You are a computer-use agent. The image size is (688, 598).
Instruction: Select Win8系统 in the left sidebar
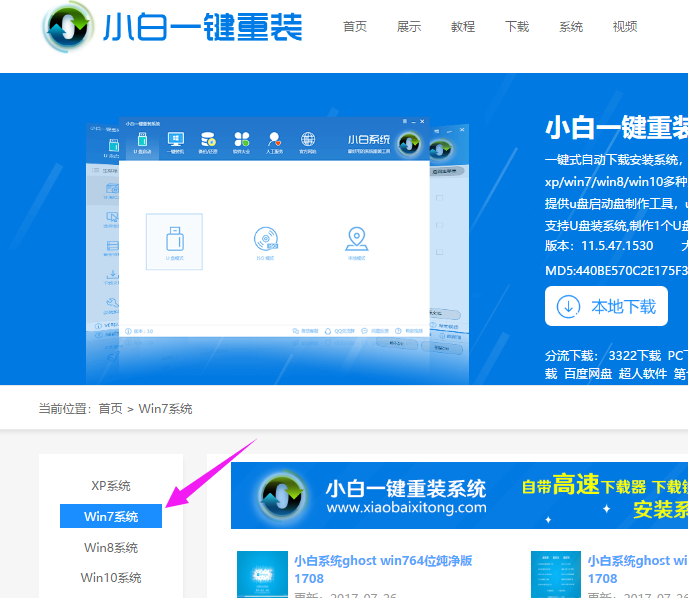click(111, 548)
